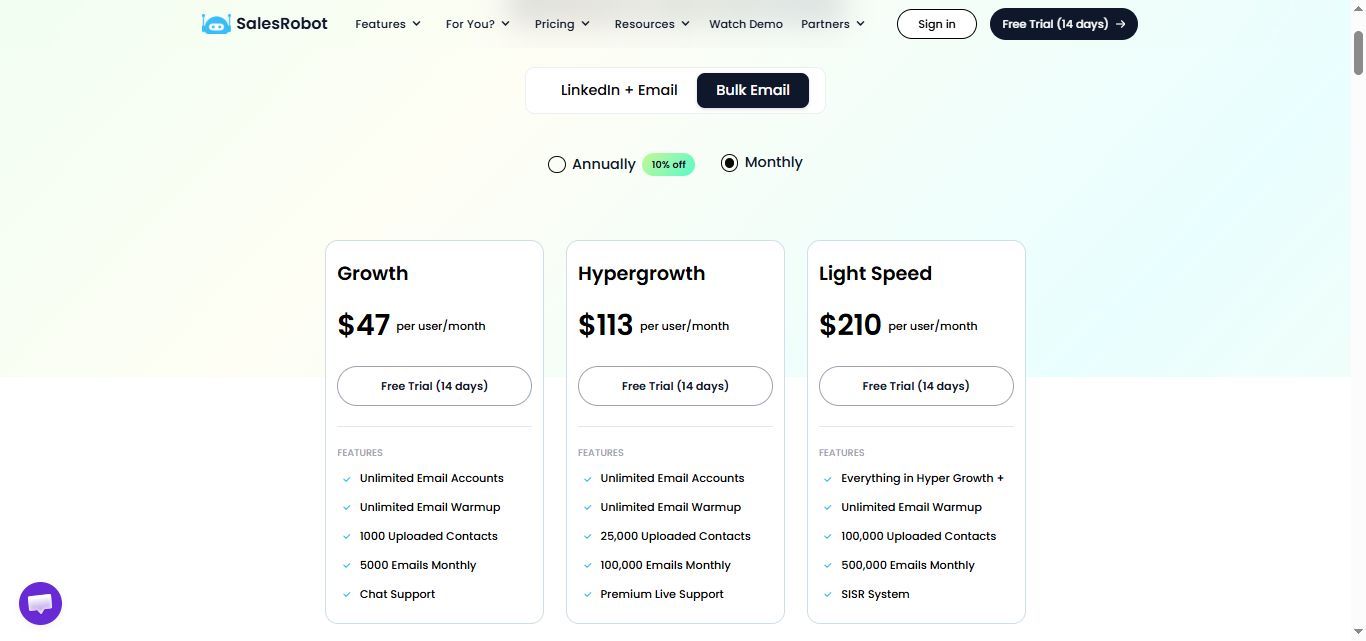Click the 10% off badge
This screenshot has width=1366, height=641.
(x=668, y=164)
